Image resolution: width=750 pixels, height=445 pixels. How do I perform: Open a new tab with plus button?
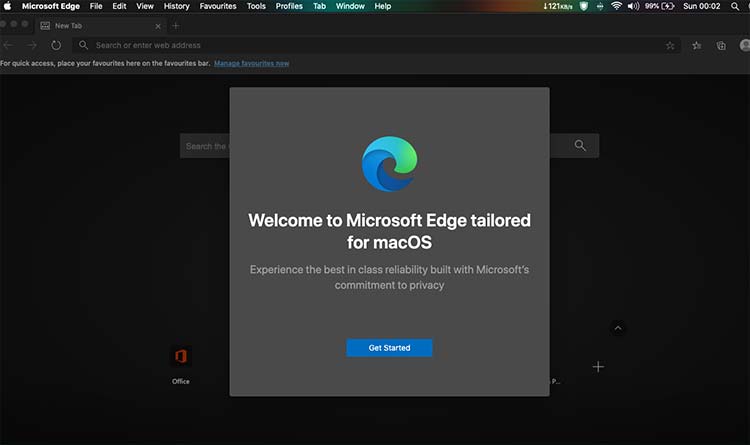click(x=176, y=26)
